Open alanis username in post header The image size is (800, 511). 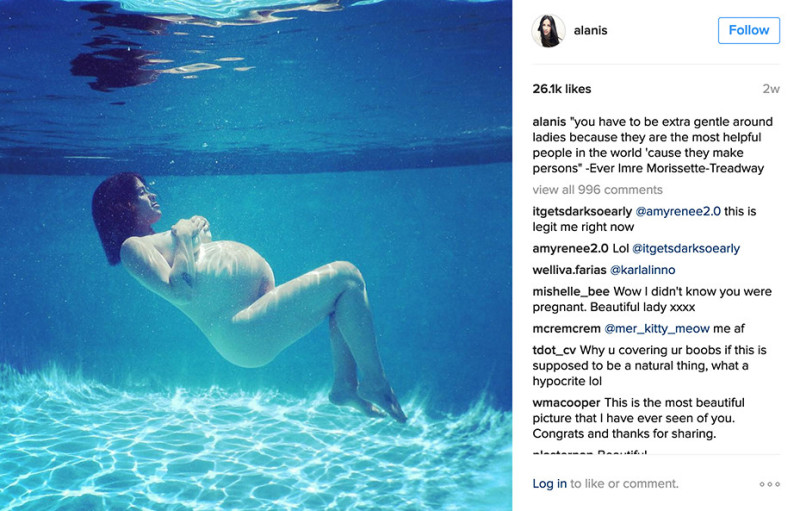590,31
